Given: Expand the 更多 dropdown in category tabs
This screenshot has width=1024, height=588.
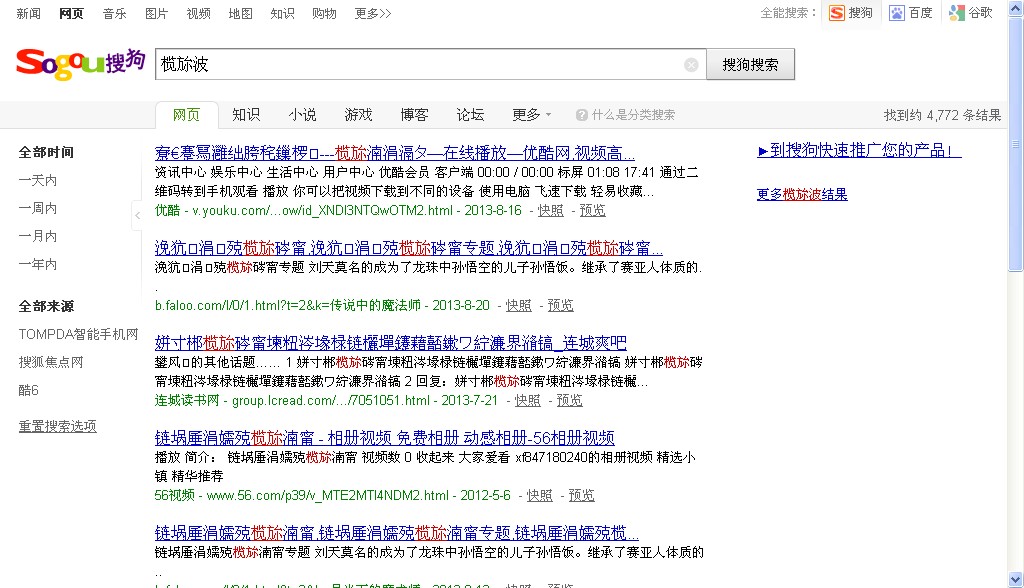Looking at the screenshot, I should pos(532,115).
